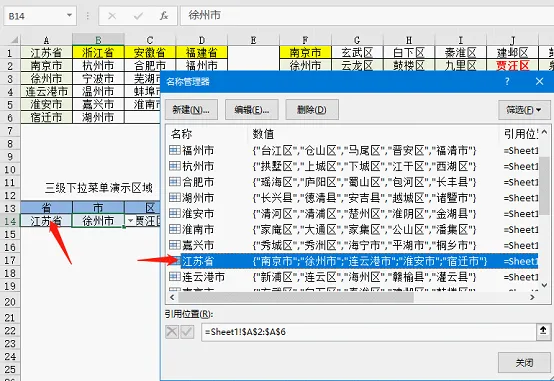Select cell B1 浙江省
Screen dimensions: 554x381
(x=98, y=52)
